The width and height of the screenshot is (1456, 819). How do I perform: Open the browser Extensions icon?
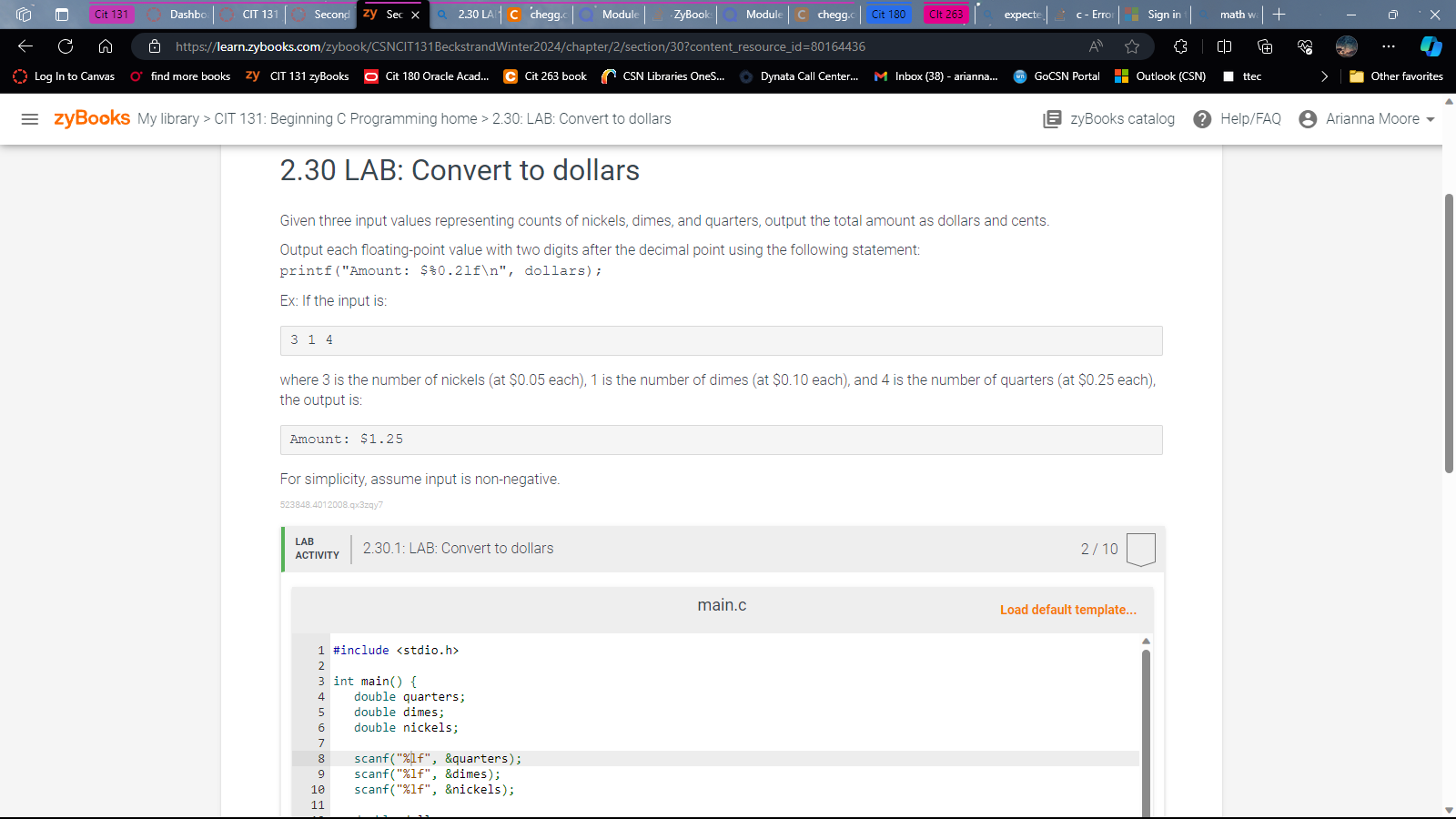click(1180, 46)
